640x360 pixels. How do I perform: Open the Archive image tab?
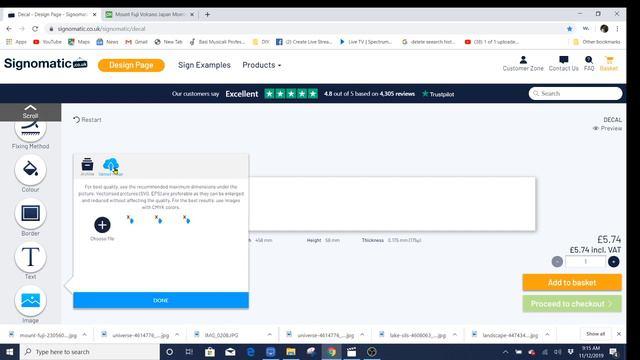pos(87,166)
